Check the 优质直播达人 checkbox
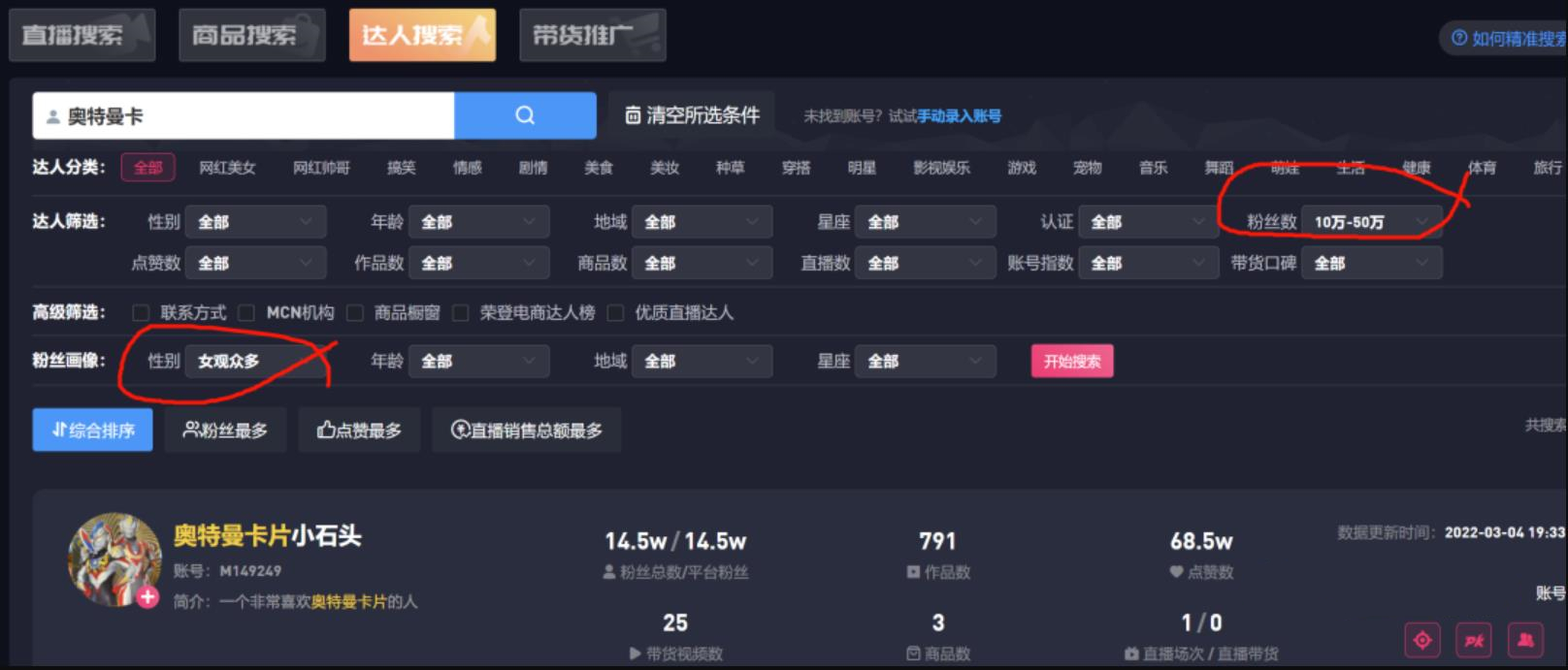The width and height of the screenshot is (1568, 670). pos(615,312)
